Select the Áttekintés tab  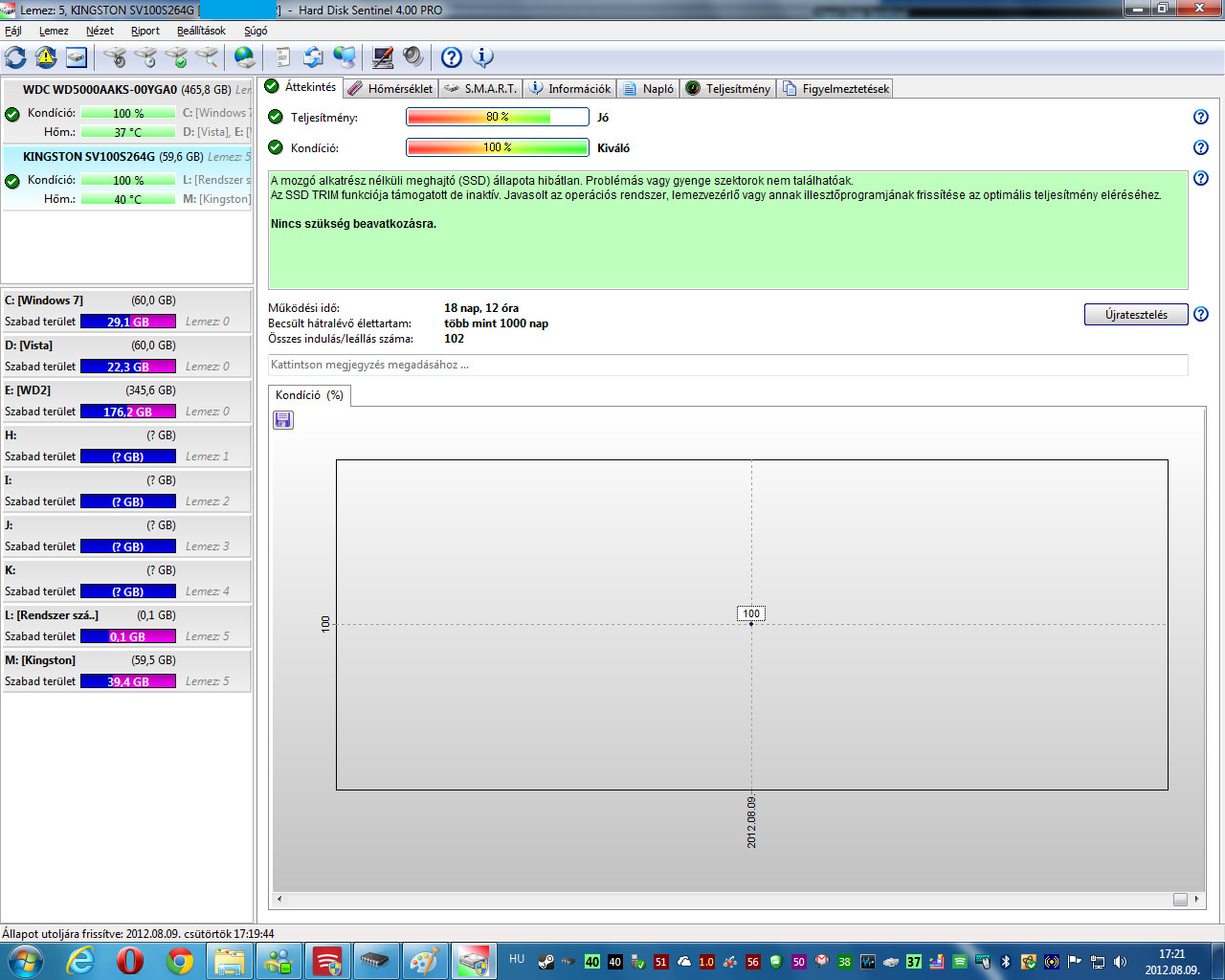pos(301,87)
